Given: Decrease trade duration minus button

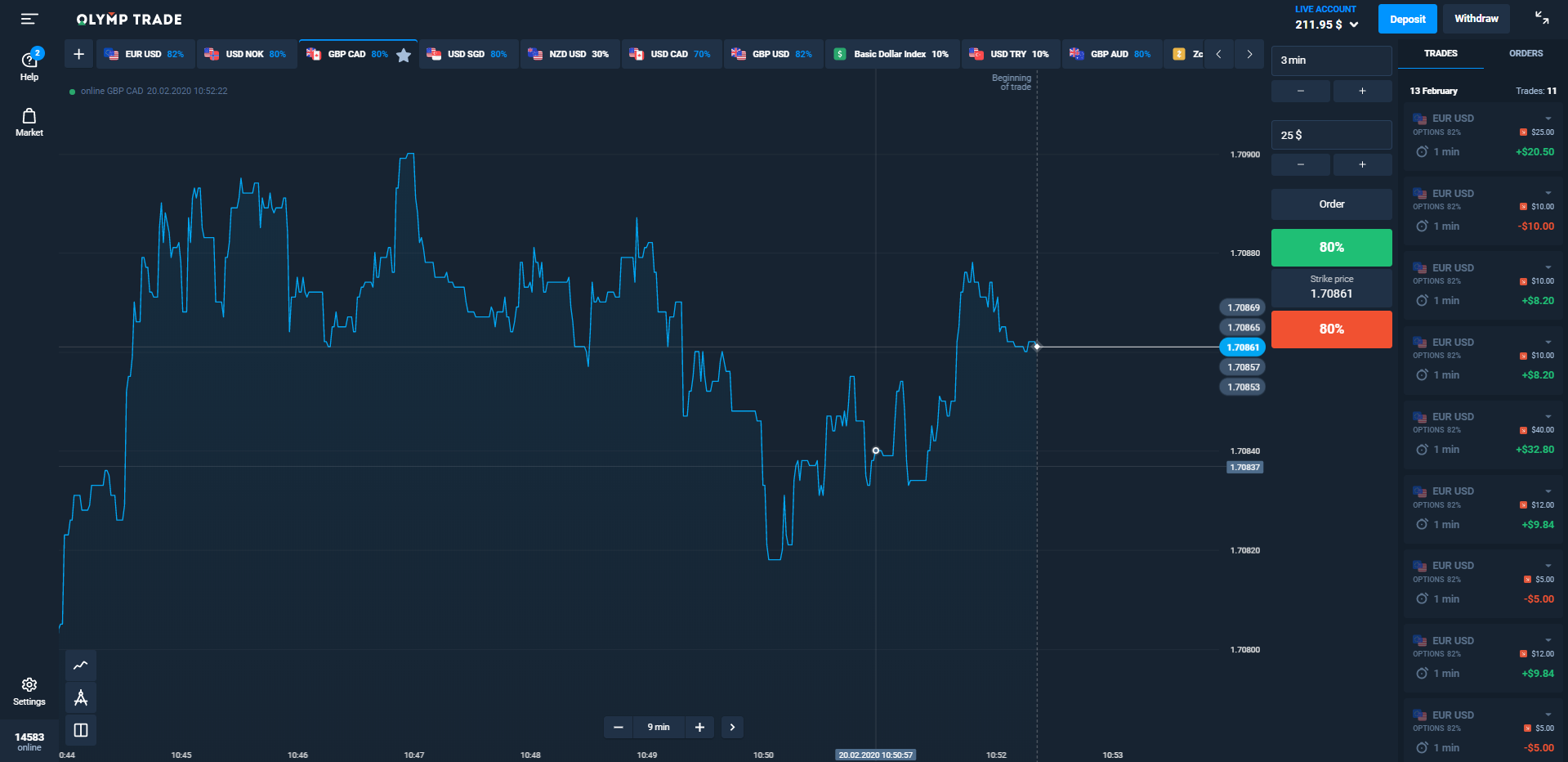Looking at the screenshot, I should pos(1301,91).
